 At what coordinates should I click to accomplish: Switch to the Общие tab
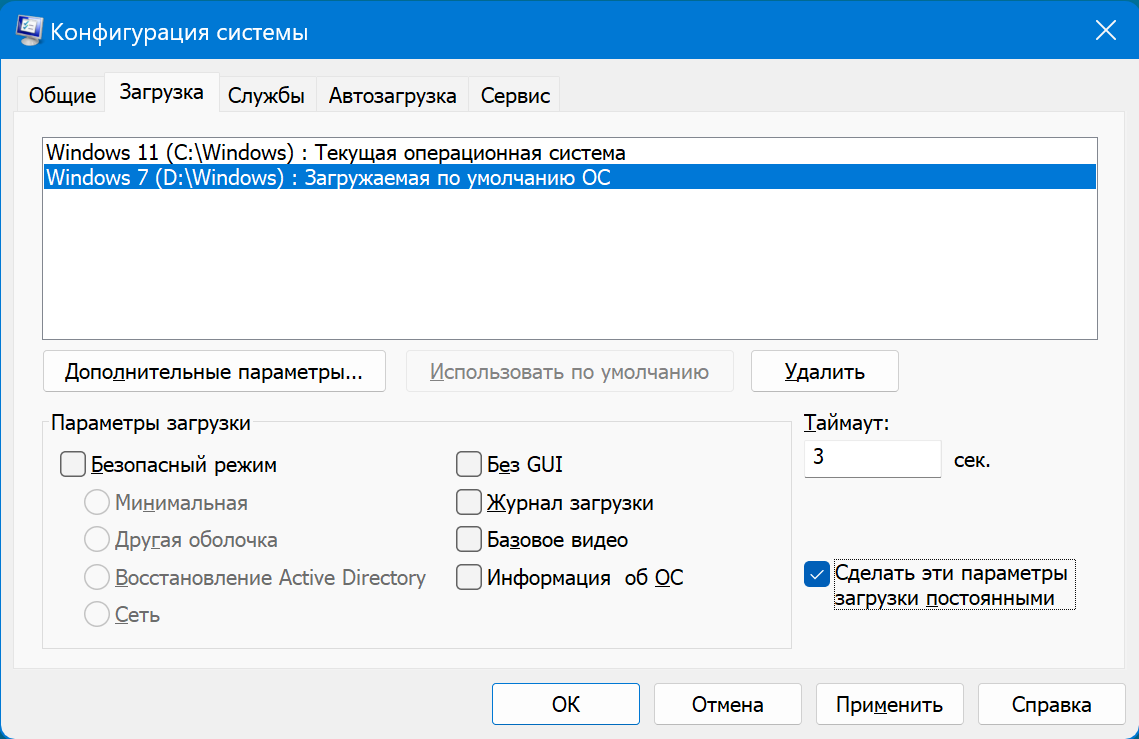pos(62,95)
